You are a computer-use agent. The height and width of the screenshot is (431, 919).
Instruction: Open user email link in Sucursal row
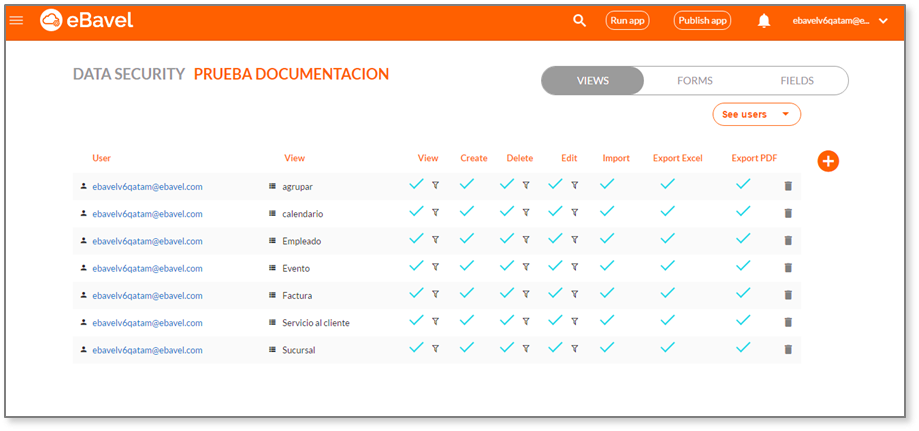147,350
